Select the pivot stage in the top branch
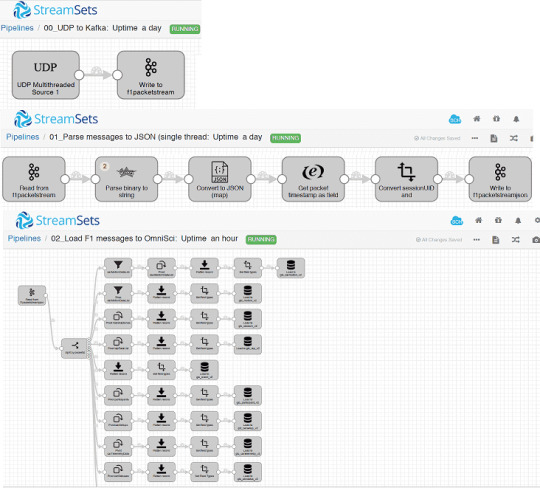 pos(161,268)
